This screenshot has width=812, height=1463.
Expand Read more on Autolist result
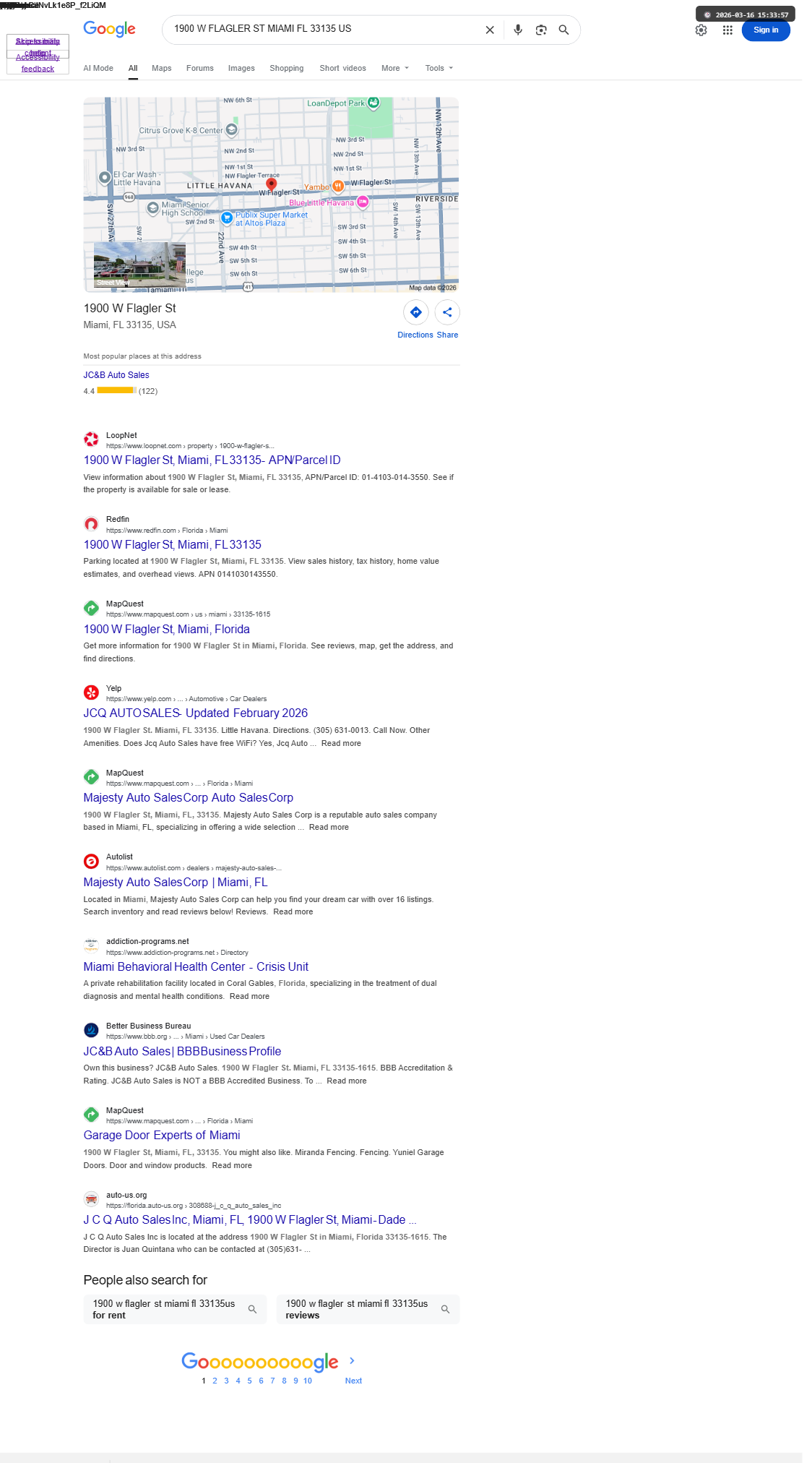point(293,911)
